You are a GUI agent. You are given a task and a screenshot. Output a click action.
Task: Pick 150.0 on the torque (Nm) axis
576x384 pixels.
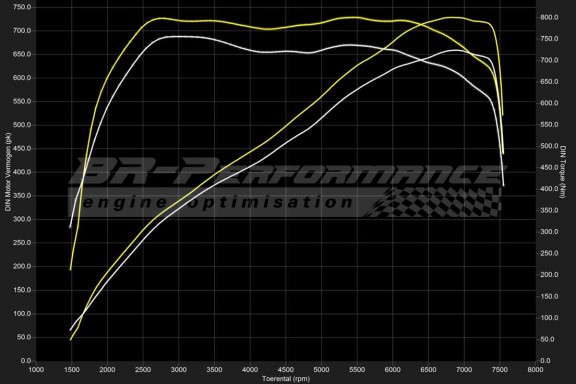[x=549, y=296]
